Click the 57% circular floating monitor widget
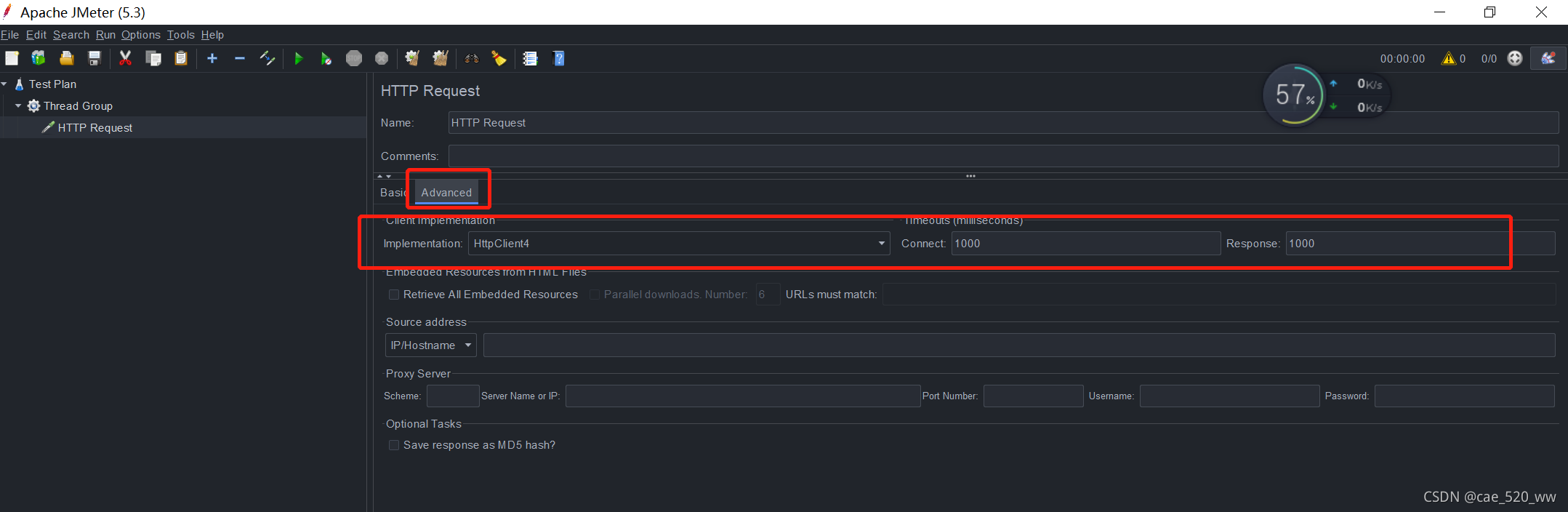The image size is (1568, 512). (x=1295, y=95)
